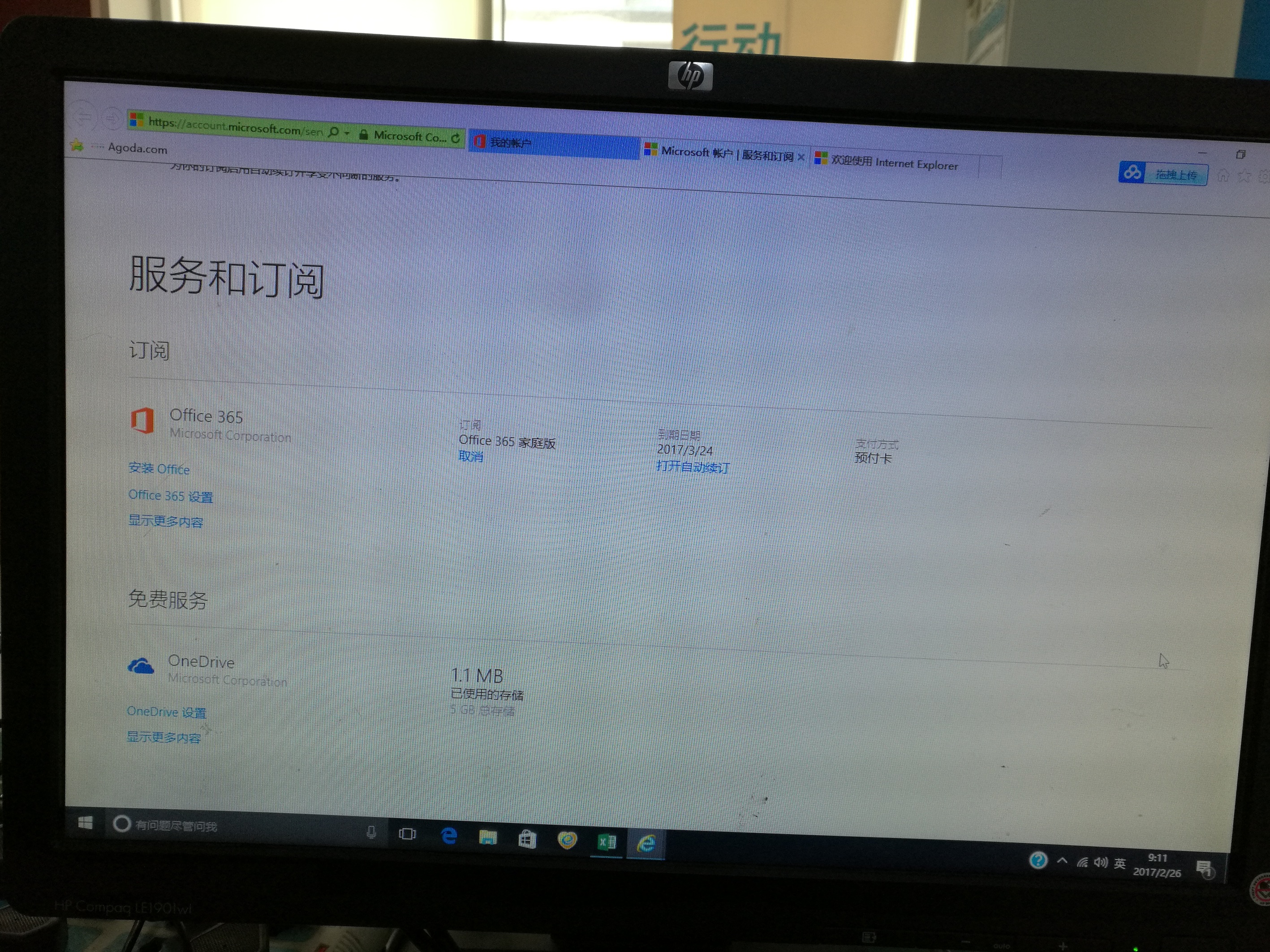The height and width of the screenshot is (952, 1270).
Task: Open the Windows Store from taskbar
Action: tap(527, 840)
